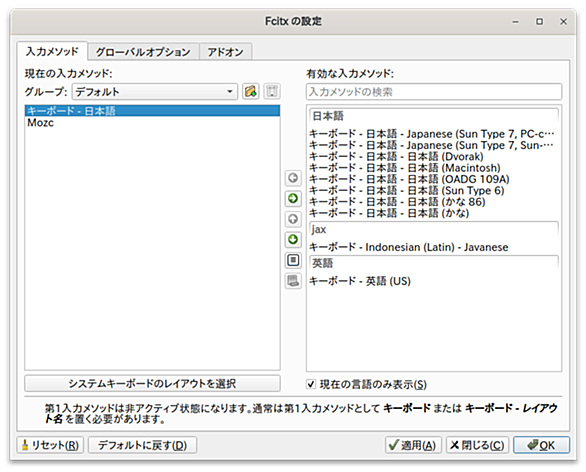The height and width of the screenshot is (472, 586).
Task: Move selected input method up
Action: 293,219
